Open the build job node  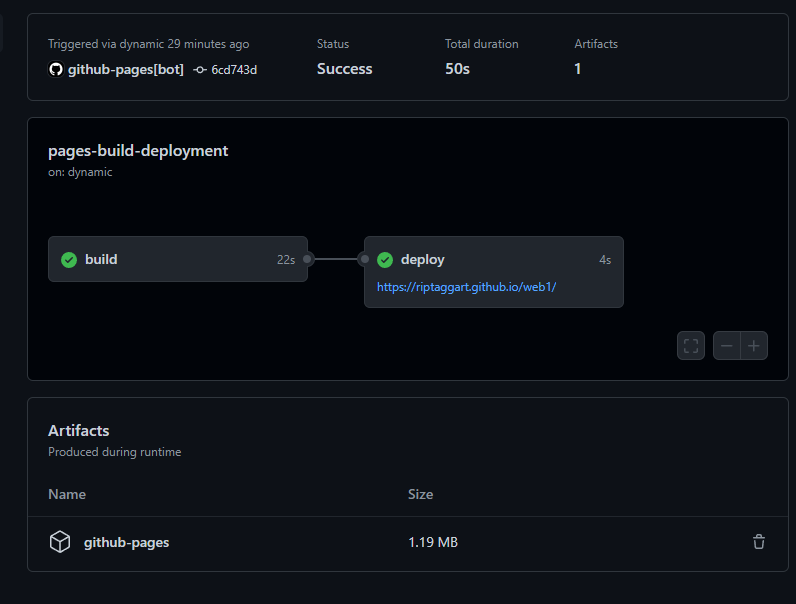(x=178, y=259)
